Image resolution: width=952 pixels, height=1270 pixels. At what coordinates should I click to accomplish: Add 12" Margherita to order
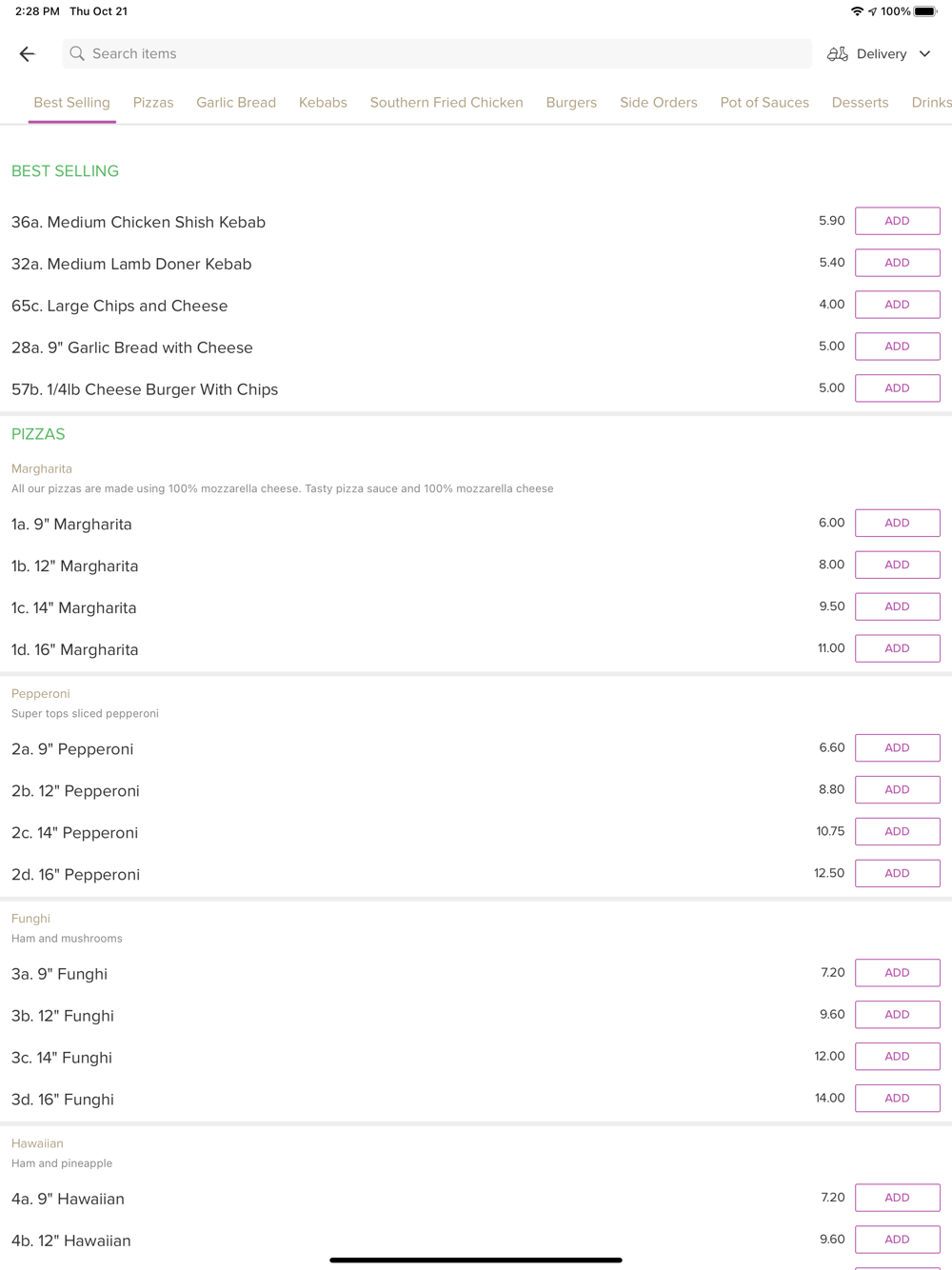click(897, 565)
